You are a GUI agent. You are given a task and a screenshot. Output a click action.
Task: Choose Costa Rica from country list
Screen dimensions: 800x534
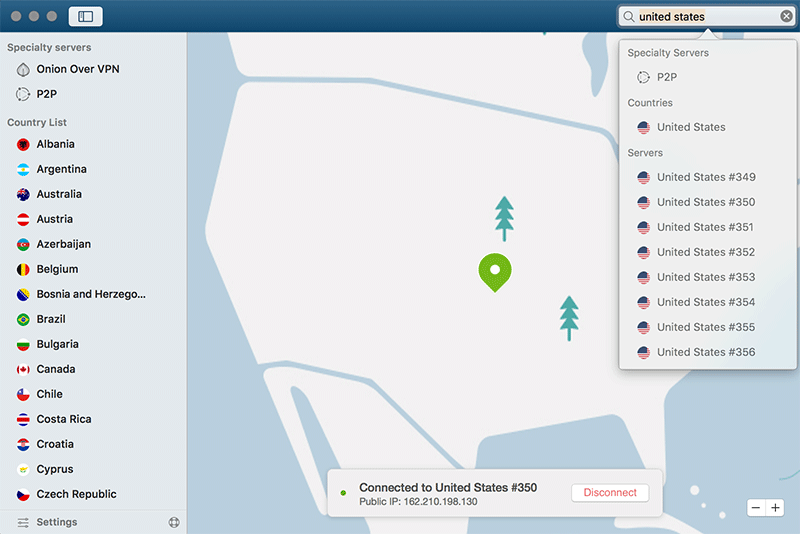point(64,419)
